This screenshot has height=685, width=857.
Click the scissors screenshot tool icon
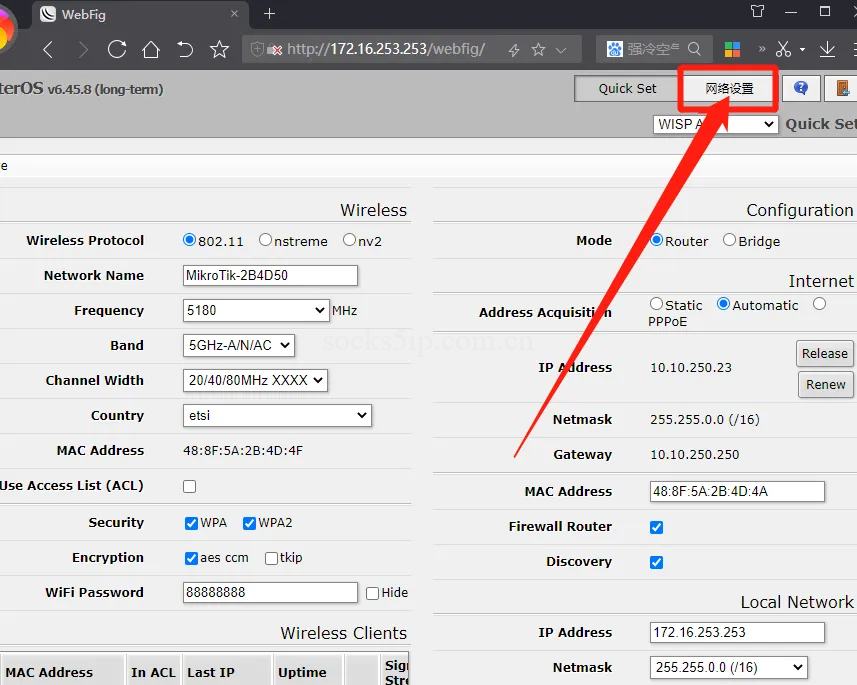(x=783, y=50)
